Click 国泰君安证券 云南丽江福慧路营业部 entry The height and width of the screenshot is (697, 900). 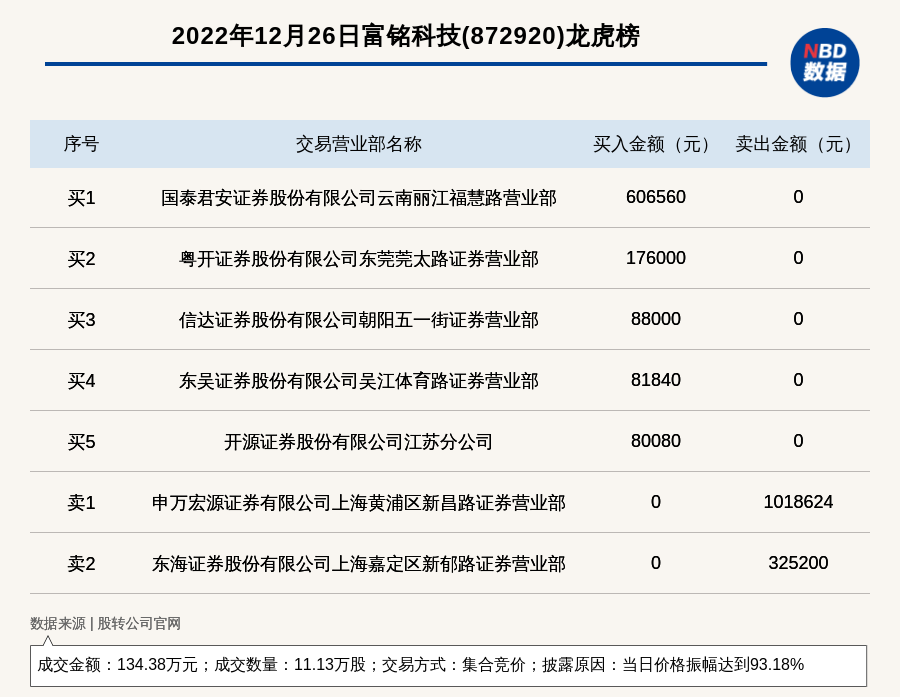coord(358,198)
